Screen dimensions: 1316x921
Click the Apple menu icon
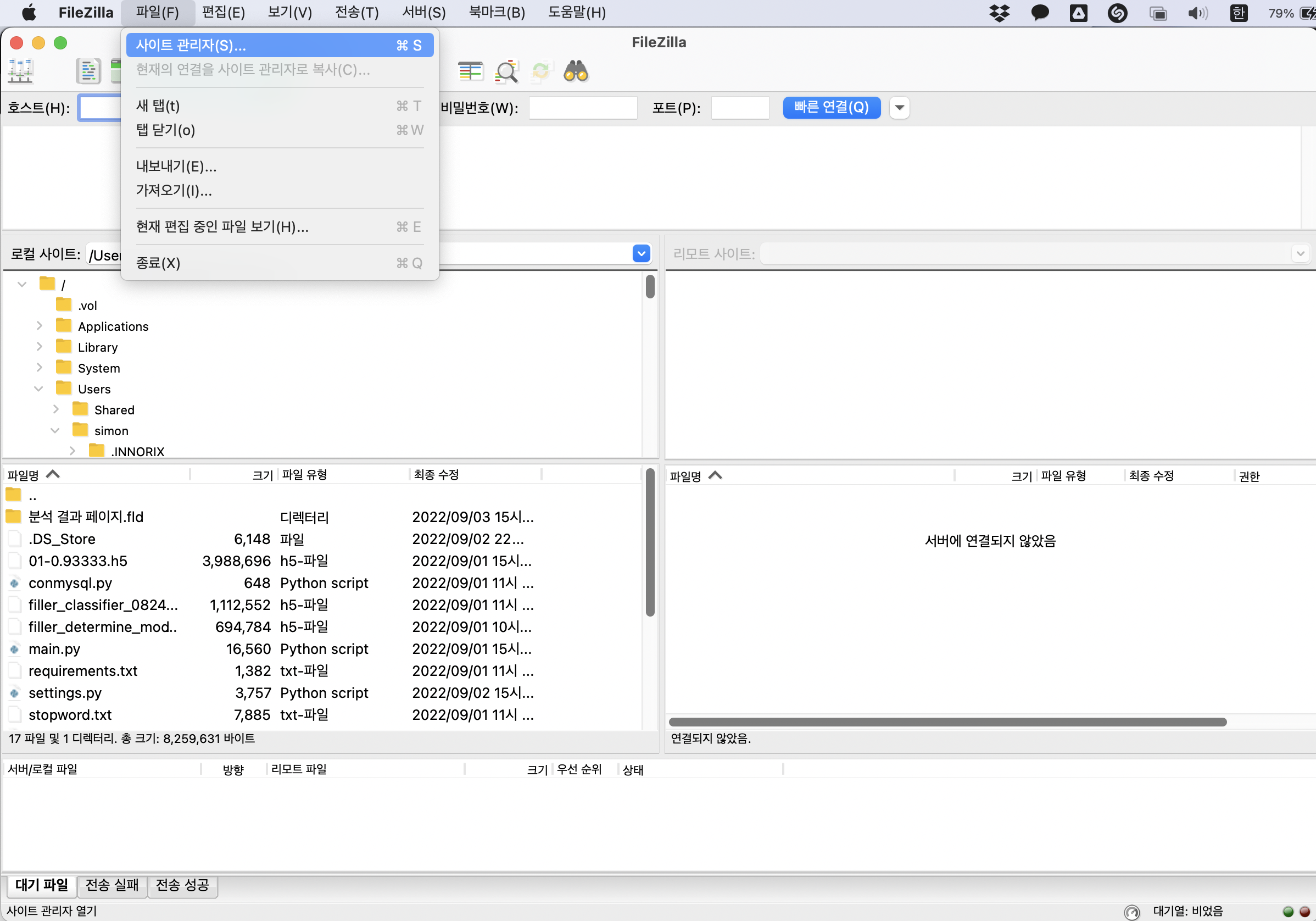coord(29,13)
